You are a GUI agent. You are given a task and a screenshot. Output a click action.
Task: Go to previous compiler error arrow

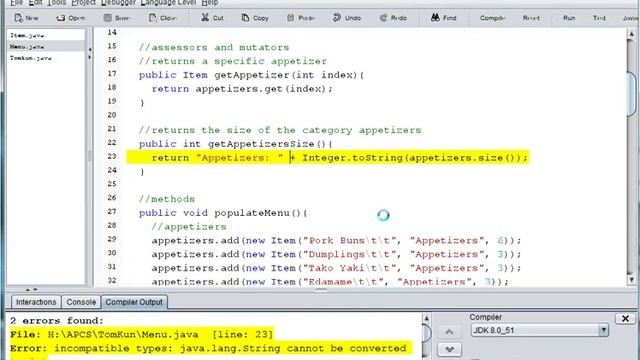[449, 331]
